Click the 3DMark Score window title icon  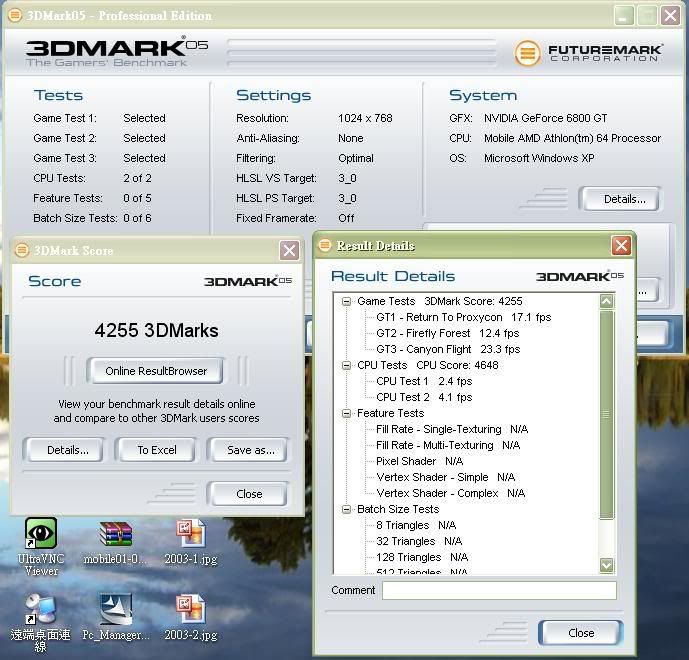pyautogui.click(x=22, y=250)
